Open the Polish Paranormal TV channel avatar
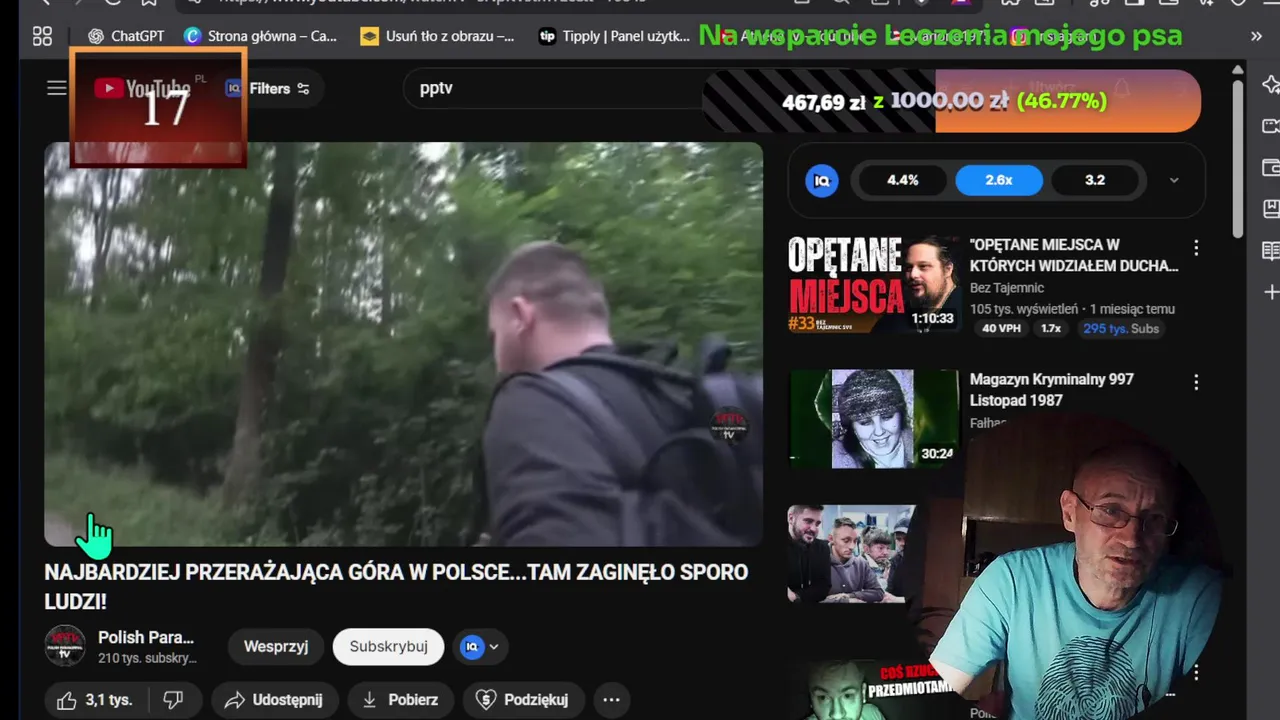This screenshot has height=720, width=1280. (x=65, y=646)
